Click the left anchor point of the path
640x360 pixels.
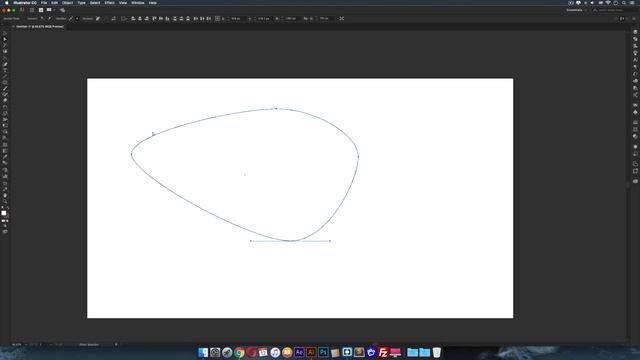131,154
